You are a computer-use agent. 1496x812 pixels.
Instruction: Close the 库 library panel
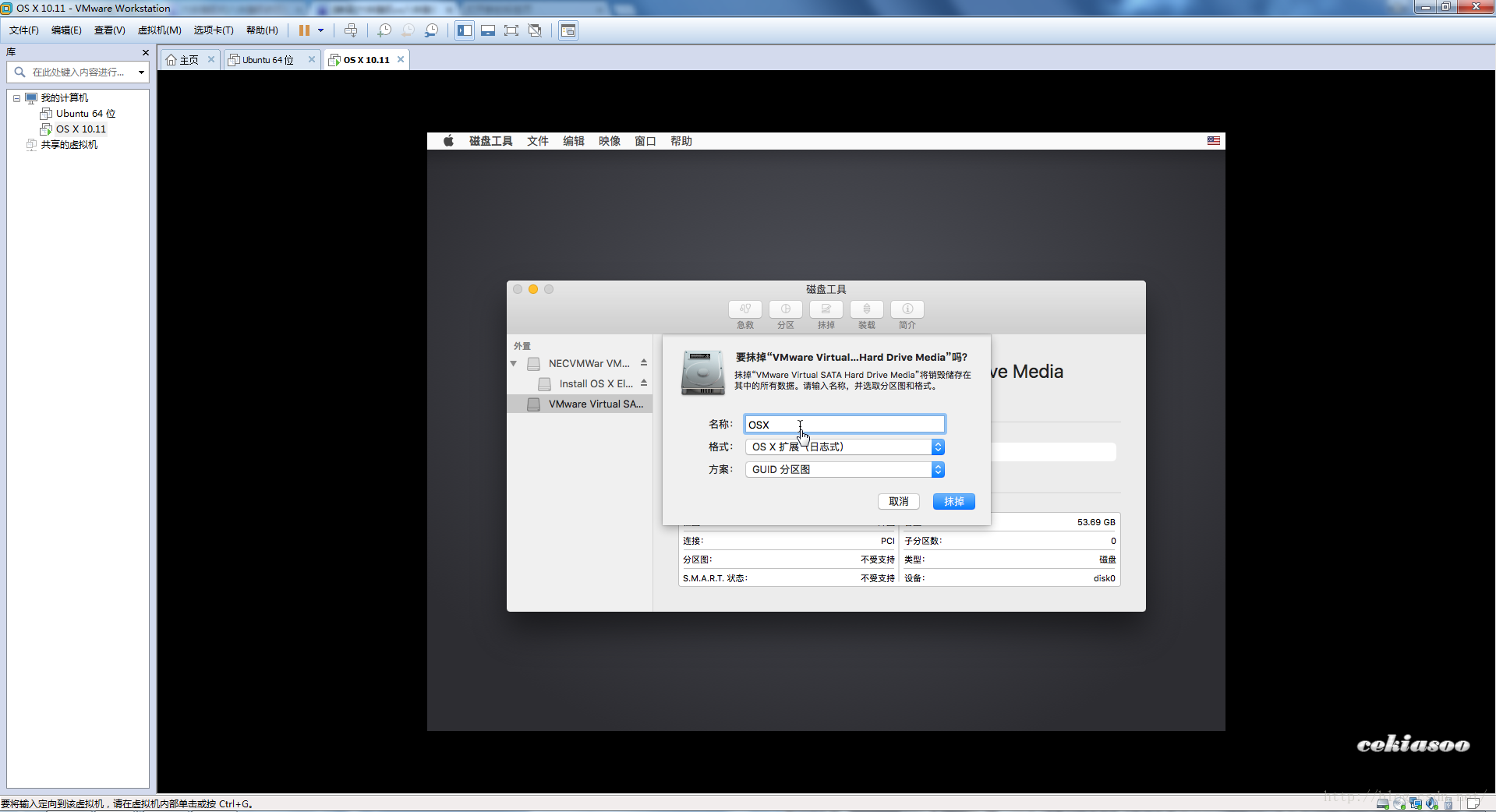pyautogui.click(x=145, y=52)
